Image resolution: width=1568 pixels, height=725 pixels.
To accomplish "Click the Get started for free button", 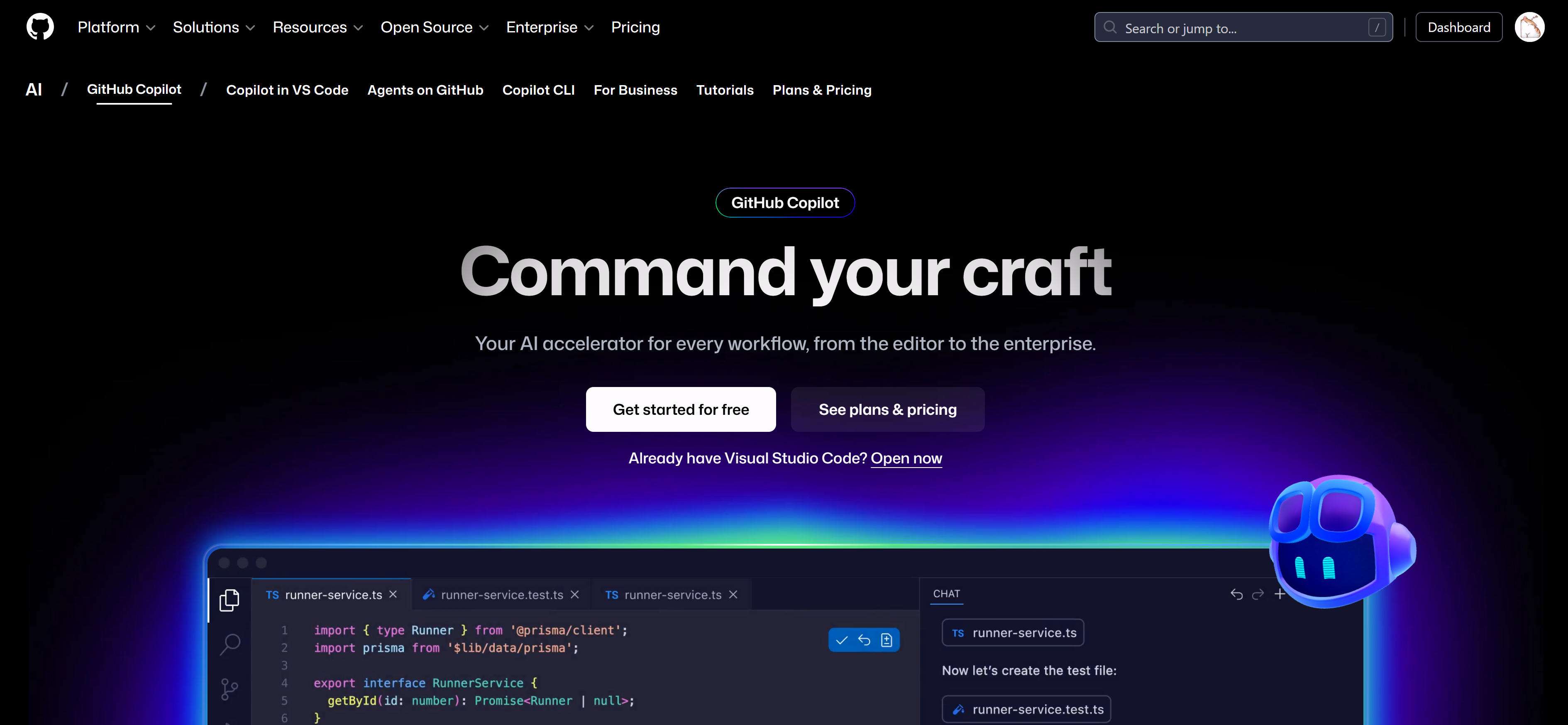I will pyautogui.click(x=681, y=409).
